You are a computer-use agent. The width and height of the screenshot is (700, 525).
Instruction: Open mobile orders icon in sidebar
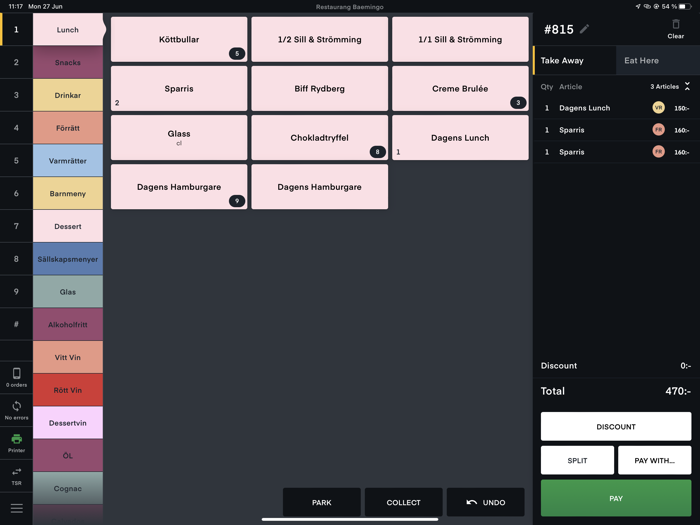[x=17, y=377]
